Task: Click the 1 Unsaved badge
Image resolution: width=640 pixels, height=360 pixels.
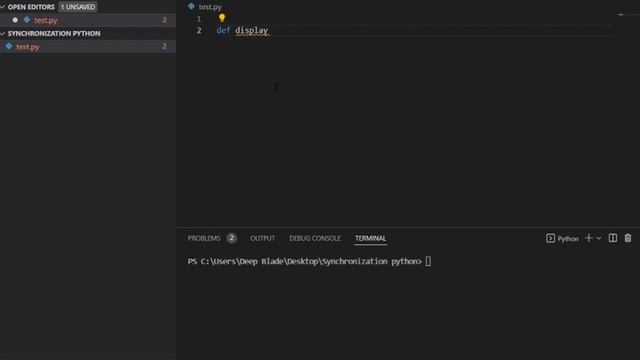Action: (78, 7)
